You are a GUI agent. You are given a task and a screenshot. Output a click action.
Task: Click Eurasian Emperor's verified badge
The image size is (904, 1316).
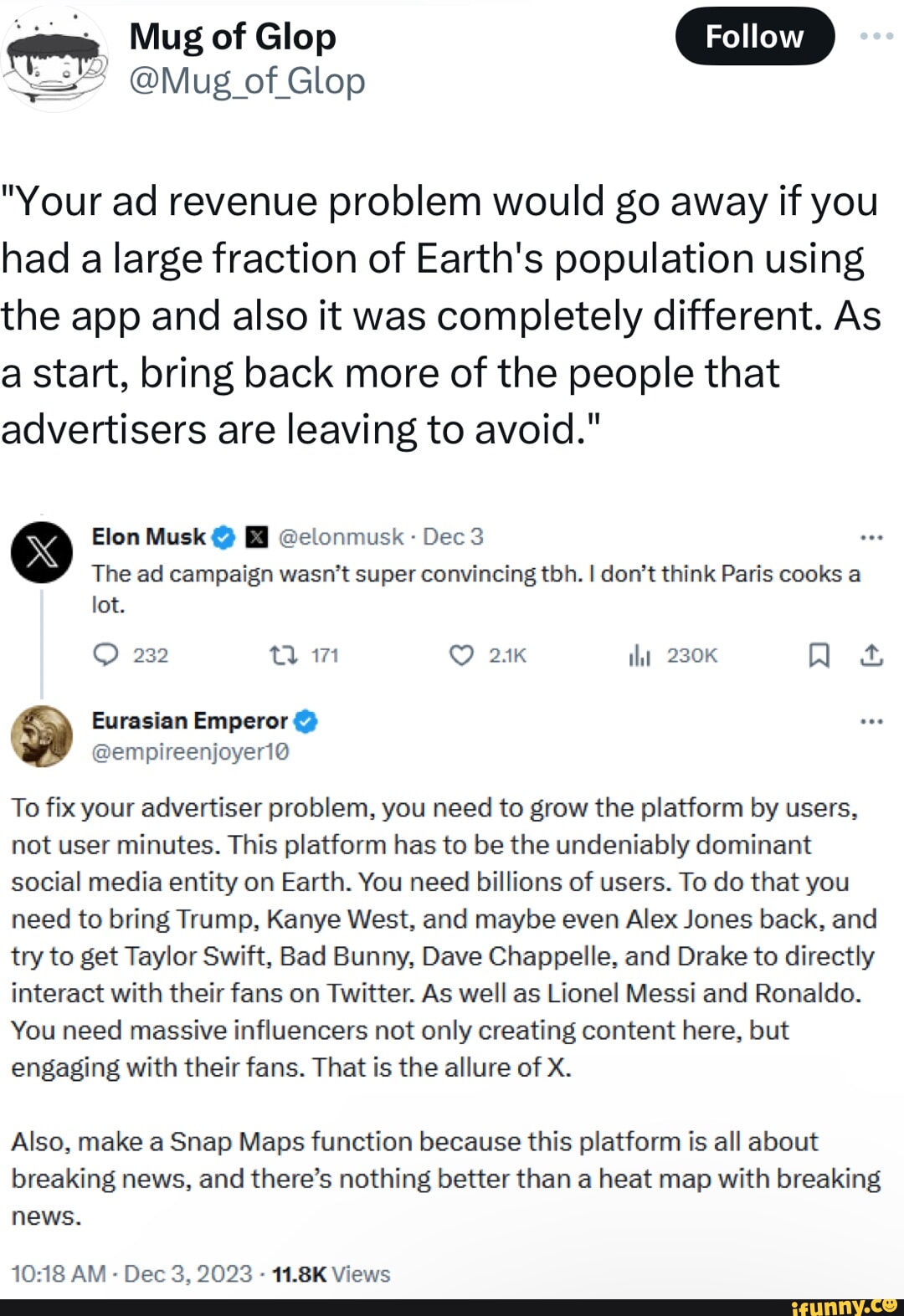[x=306, y=719]
